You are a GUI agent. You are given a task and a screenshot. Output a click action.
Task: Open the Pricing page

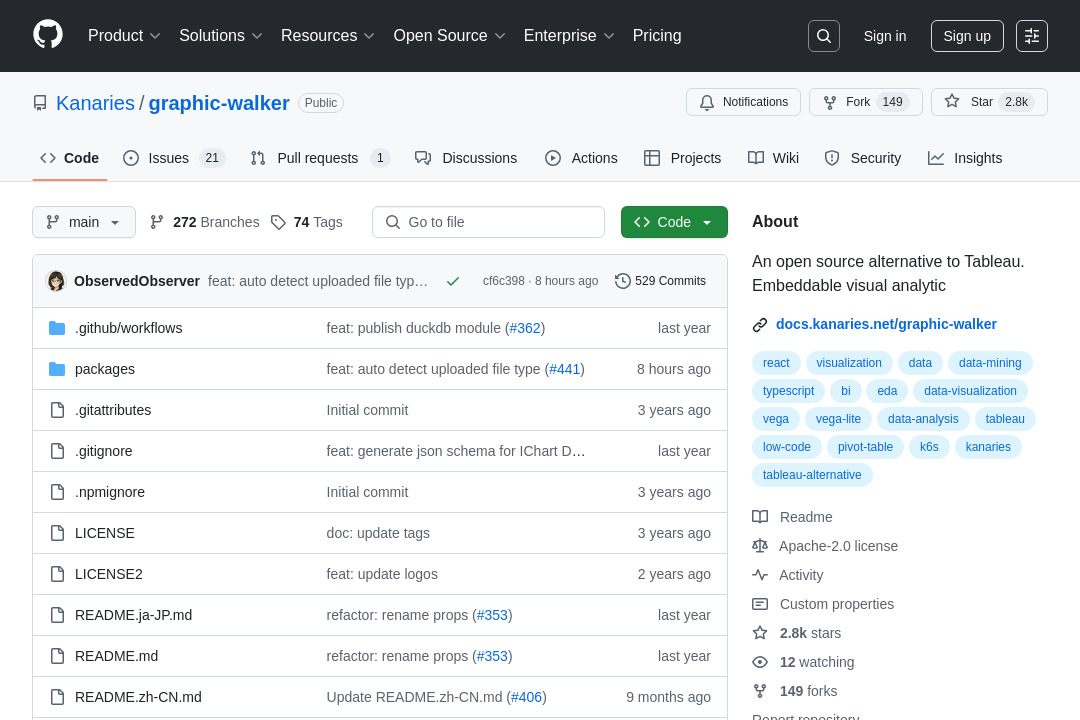[657, 36]
